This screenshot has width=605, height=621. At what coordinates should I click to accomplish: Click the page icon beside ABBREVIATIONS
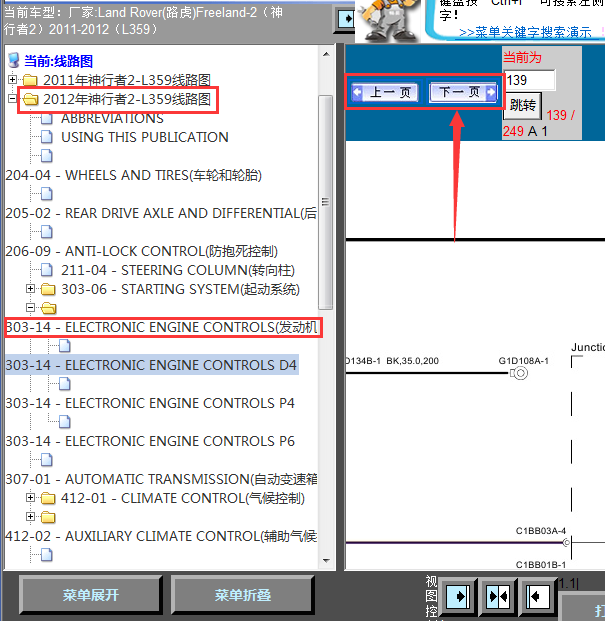click(x=47, y=118)
